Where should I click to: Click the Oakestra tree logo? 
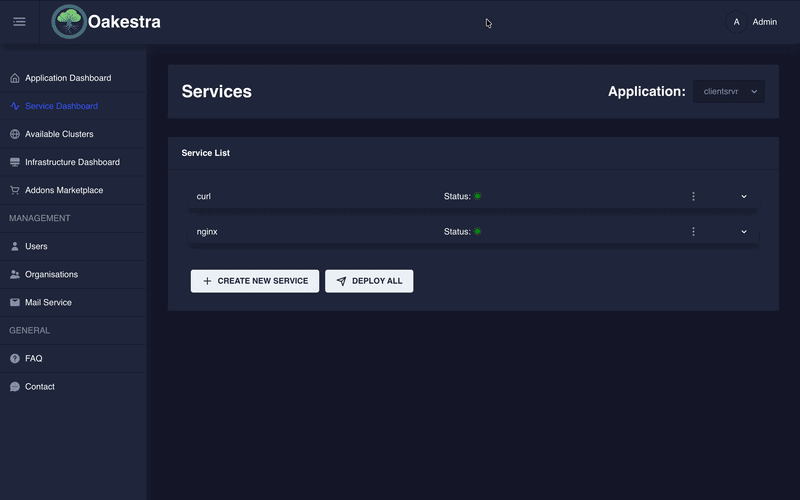tap(69, 22)
